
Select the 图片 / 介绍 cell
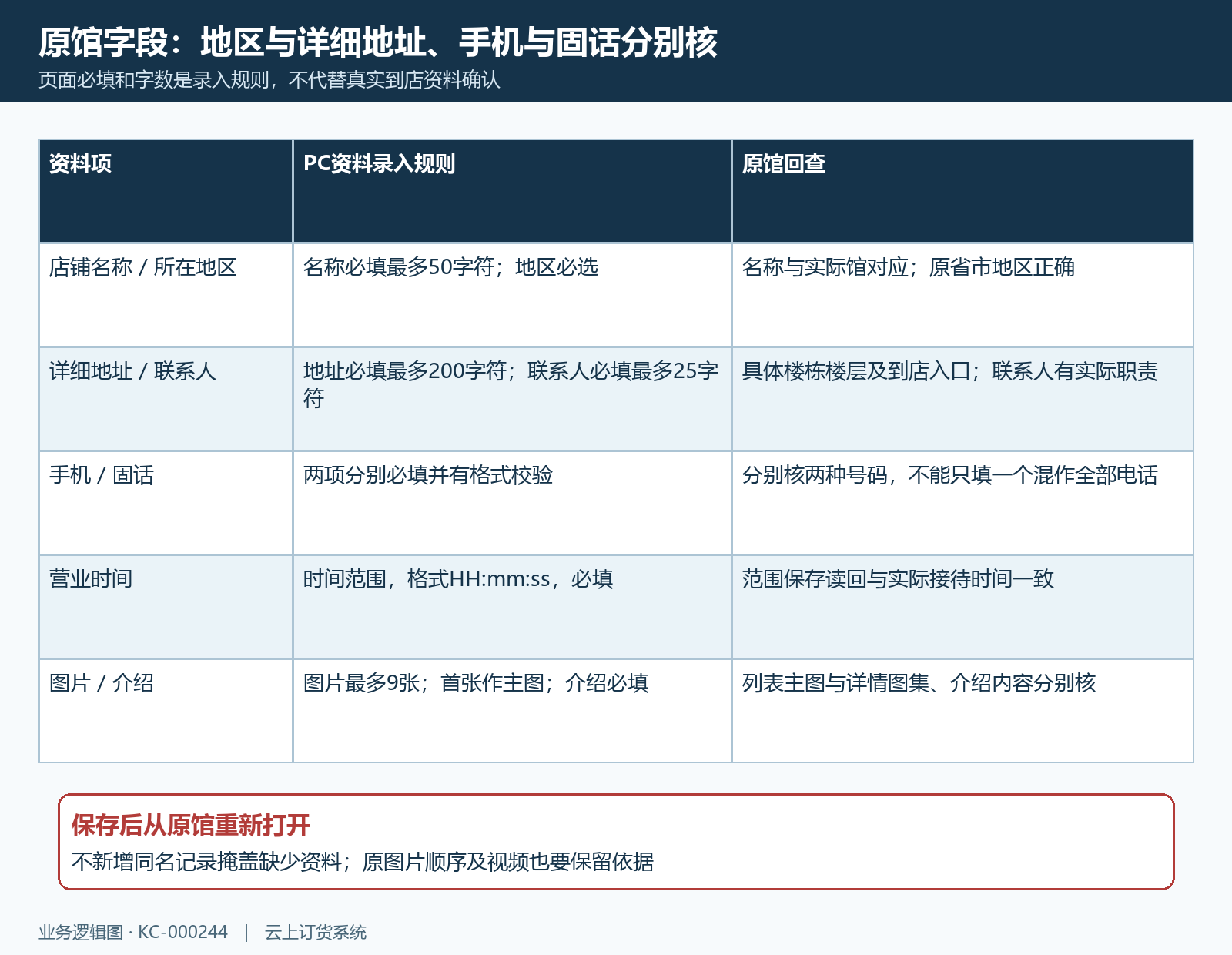pyautogui.click(x=166, y=711)
